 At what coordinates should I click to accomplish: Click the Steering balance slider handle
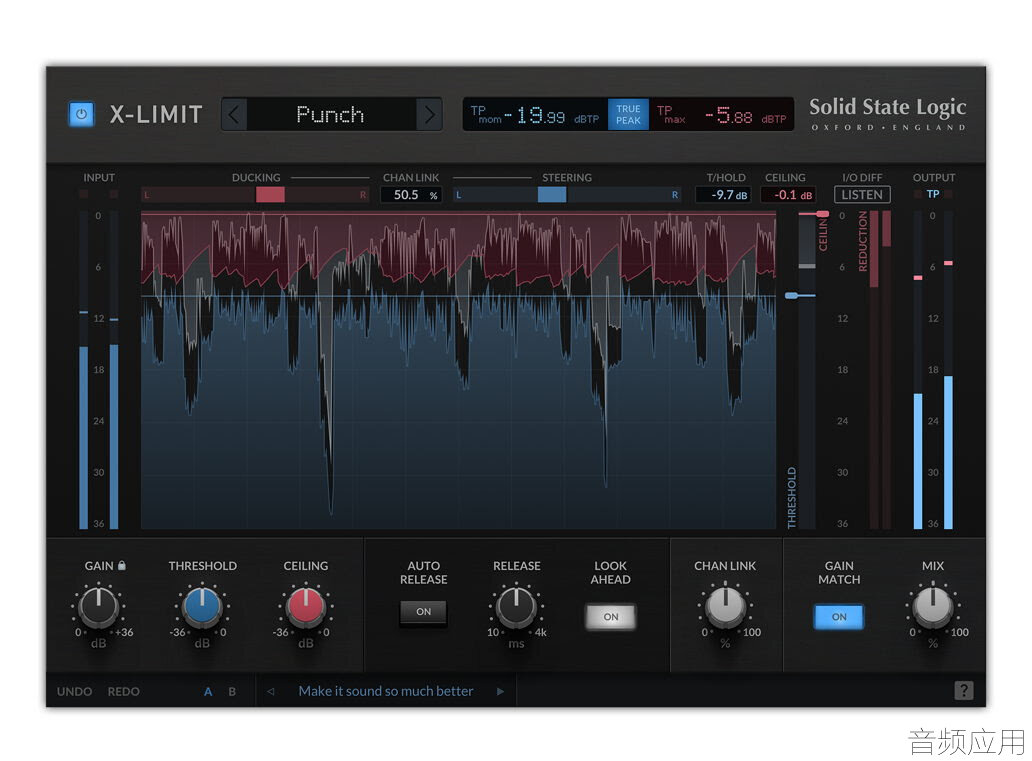pyautogui.click(x=552, y=195)
